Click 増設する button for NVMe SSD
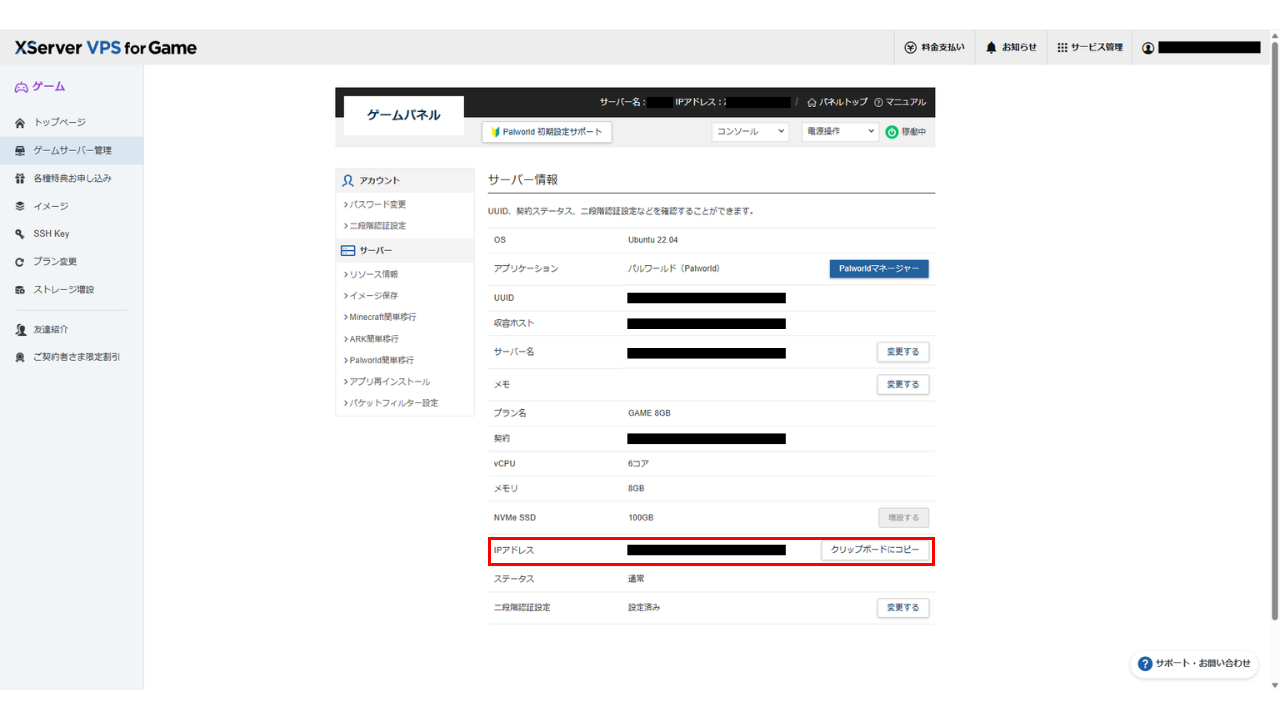 (x=903, y=518)
